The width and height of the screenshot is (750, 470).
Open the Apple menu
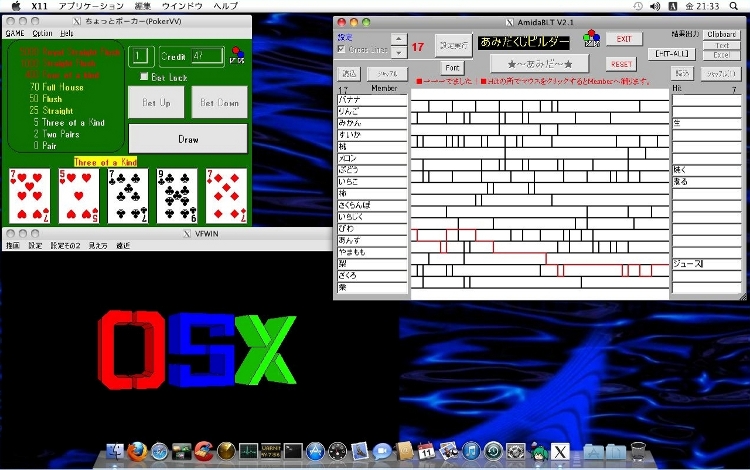16,6
